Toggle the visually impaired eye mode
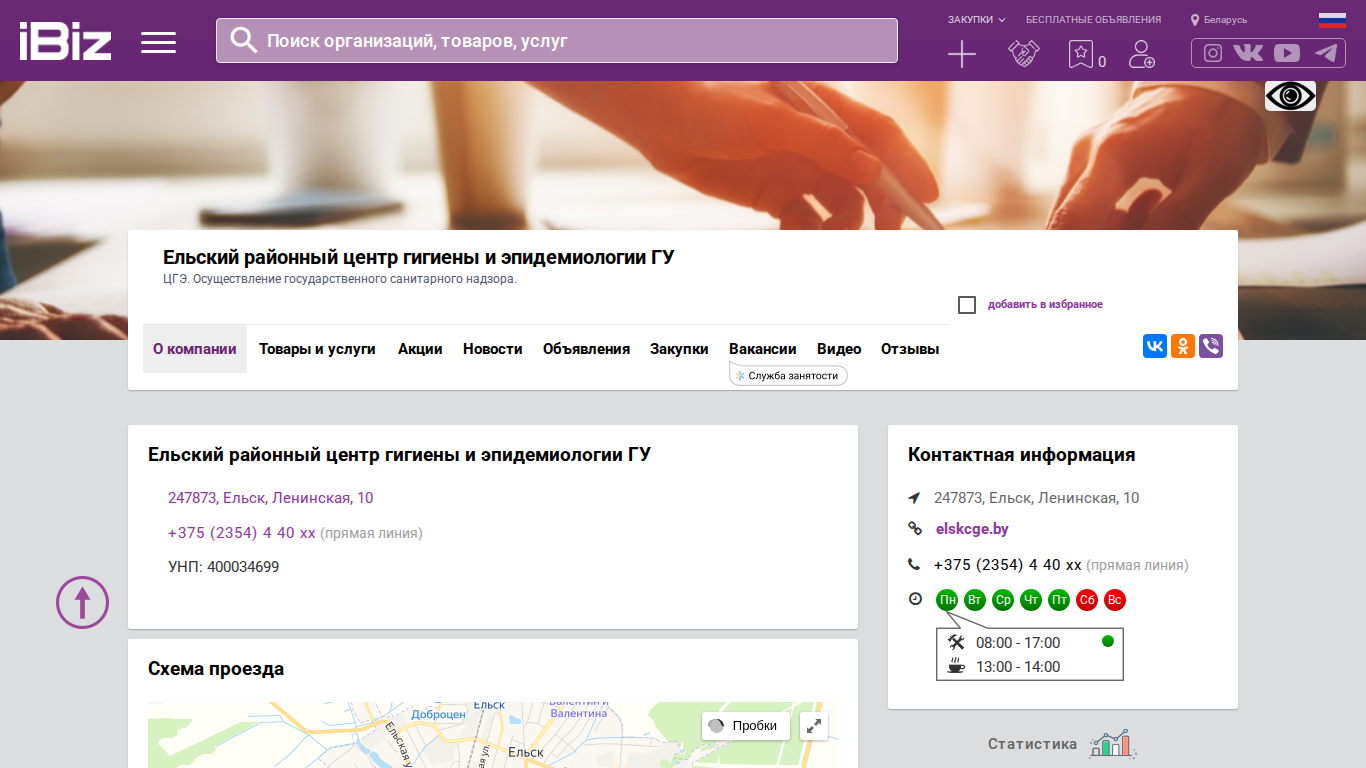1366x768 pixels. coord(1290,96)
